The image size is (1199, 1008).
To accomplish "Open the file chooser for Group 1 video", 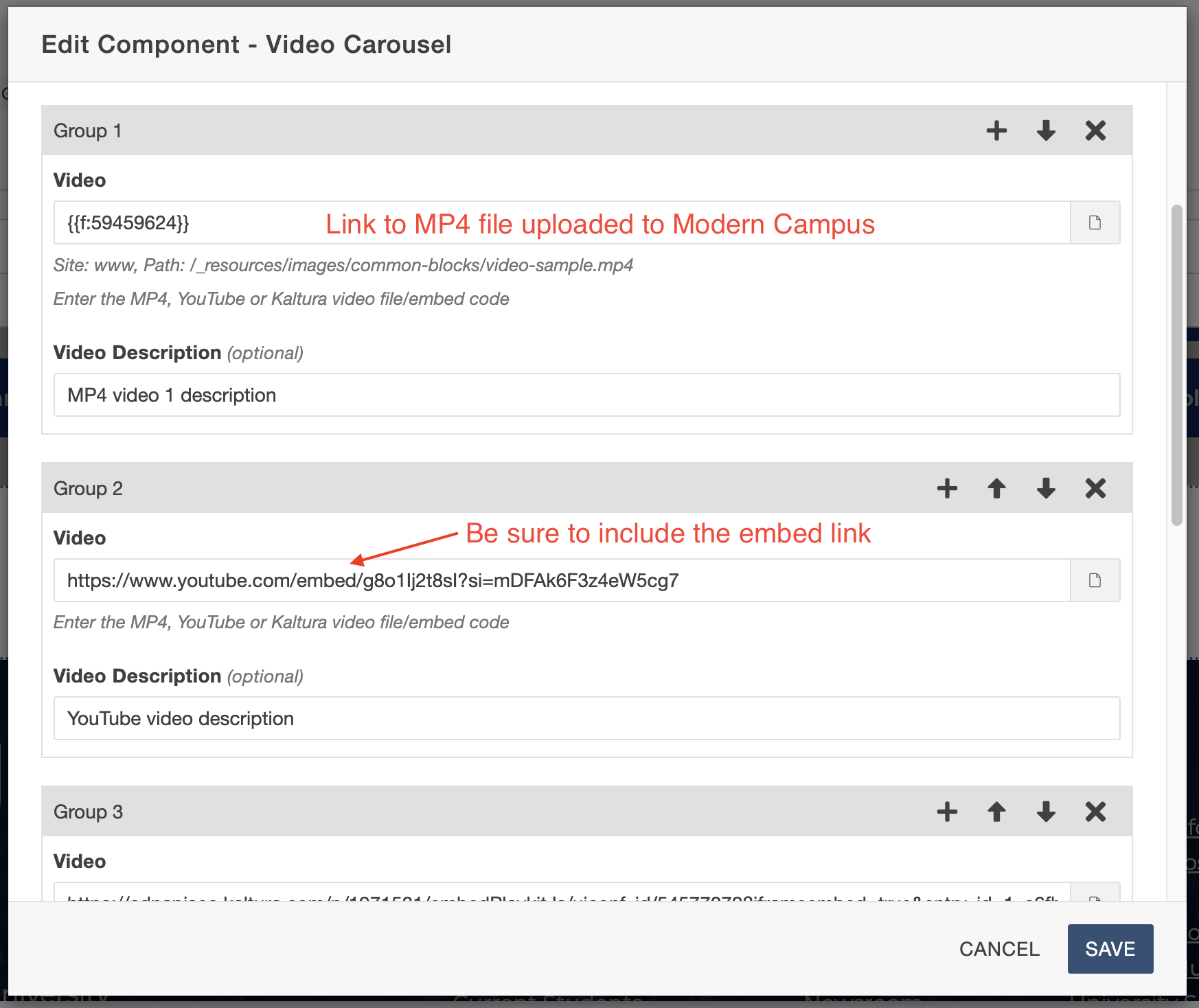I will (1095, 222).
